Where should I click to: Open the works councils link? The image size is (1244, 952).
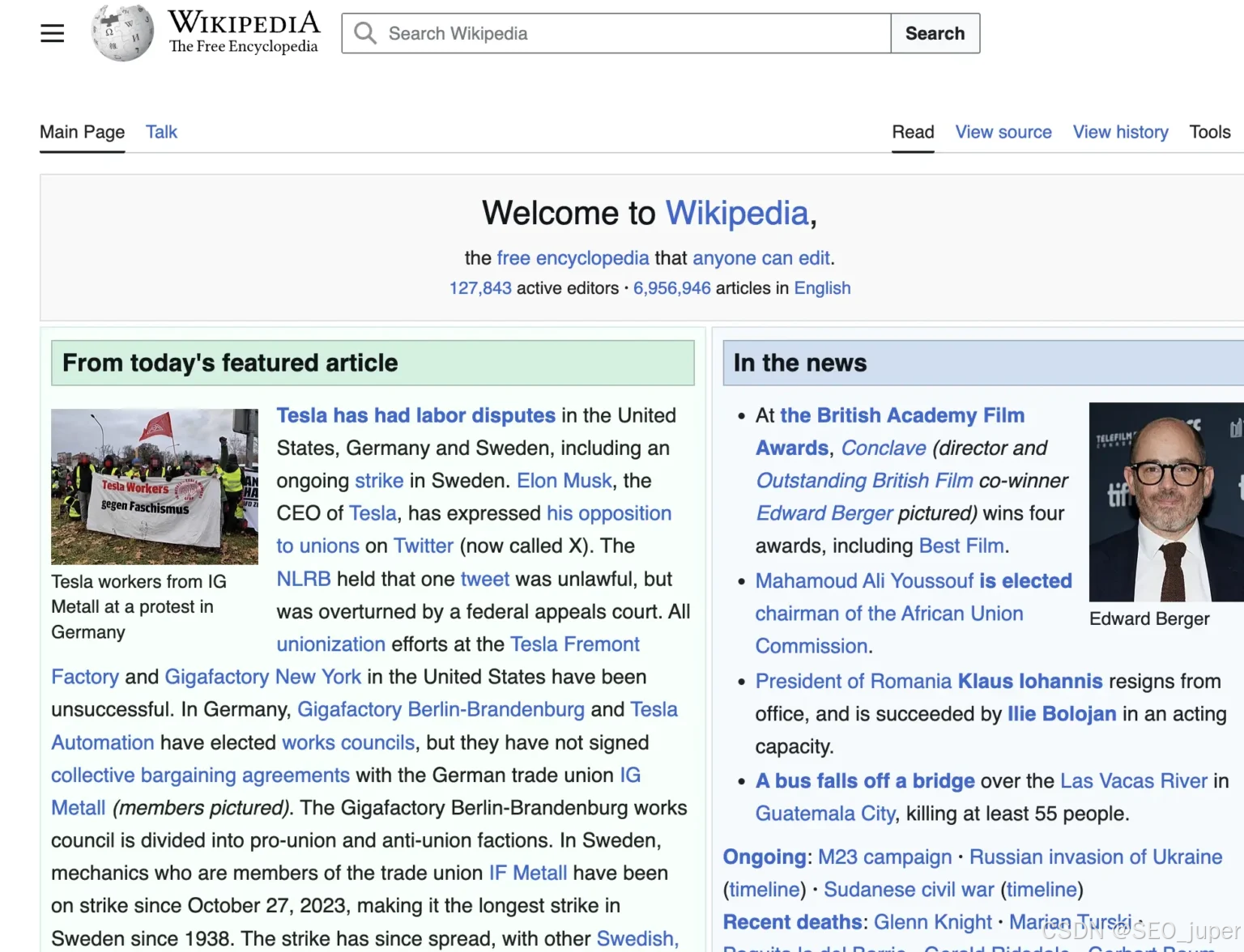click(x=348, y=742)
